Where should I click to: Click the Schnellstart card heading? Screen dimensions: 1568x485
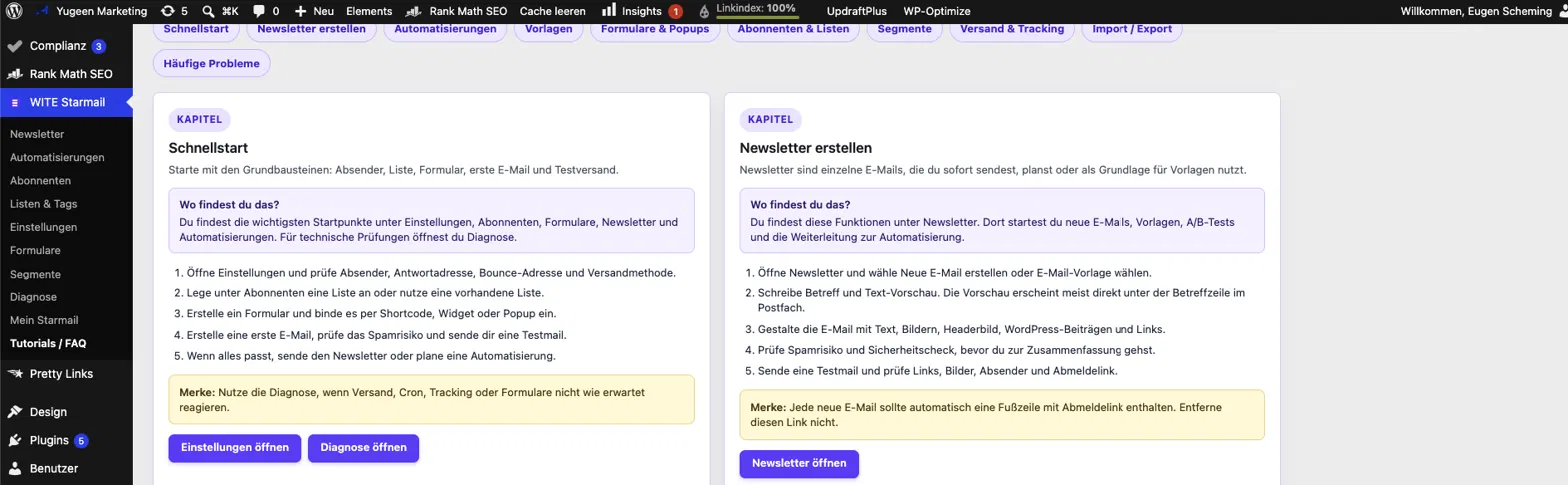[208, 148]
